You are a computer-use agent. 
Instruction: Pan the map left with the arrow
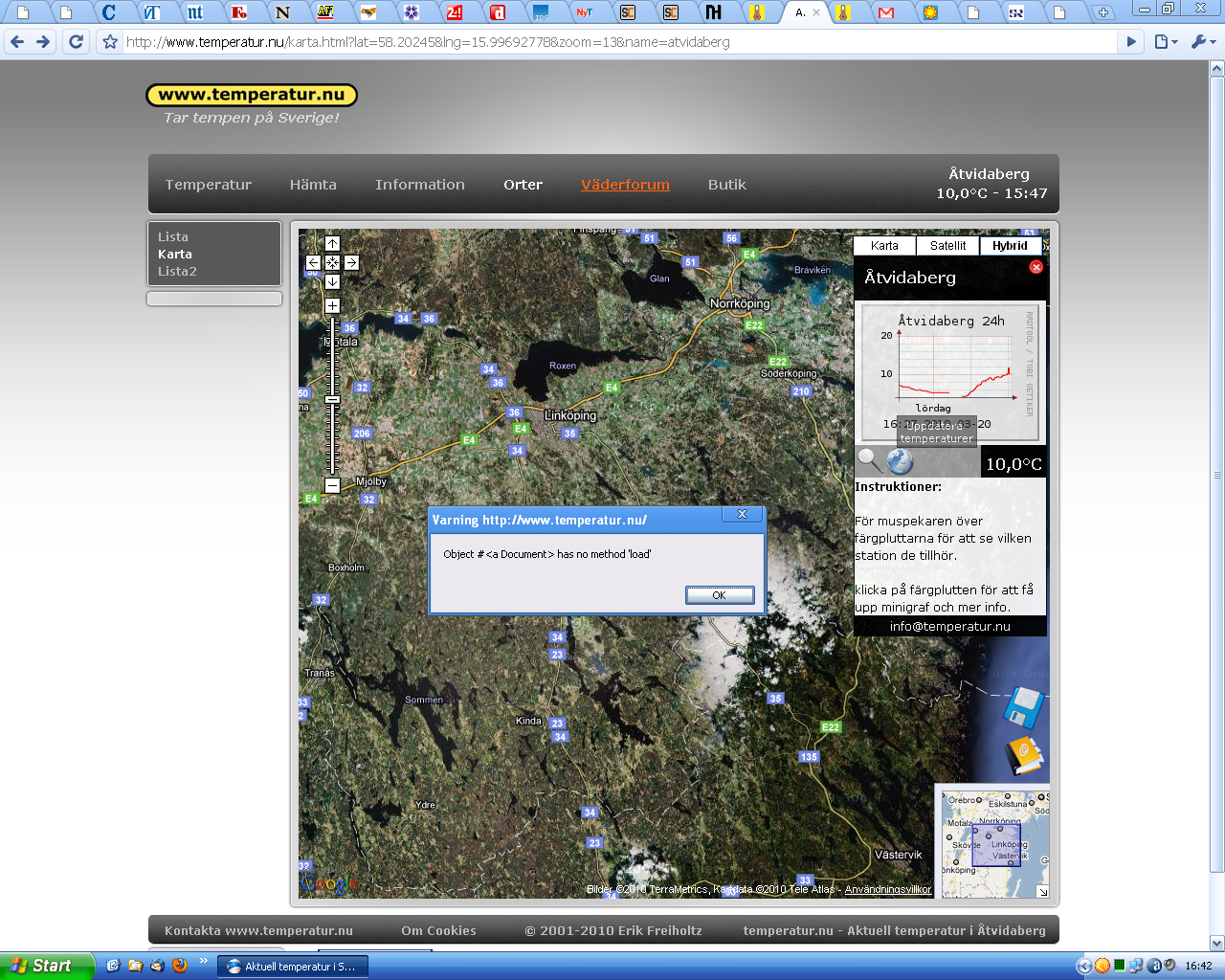(x=313, y=262)
